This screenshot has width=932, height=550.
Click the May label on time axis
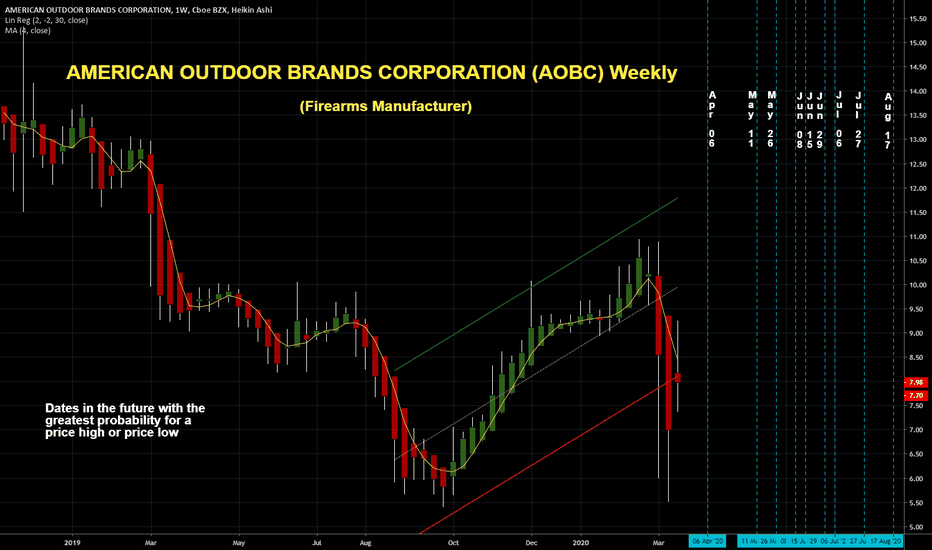[x=238, y=543]
